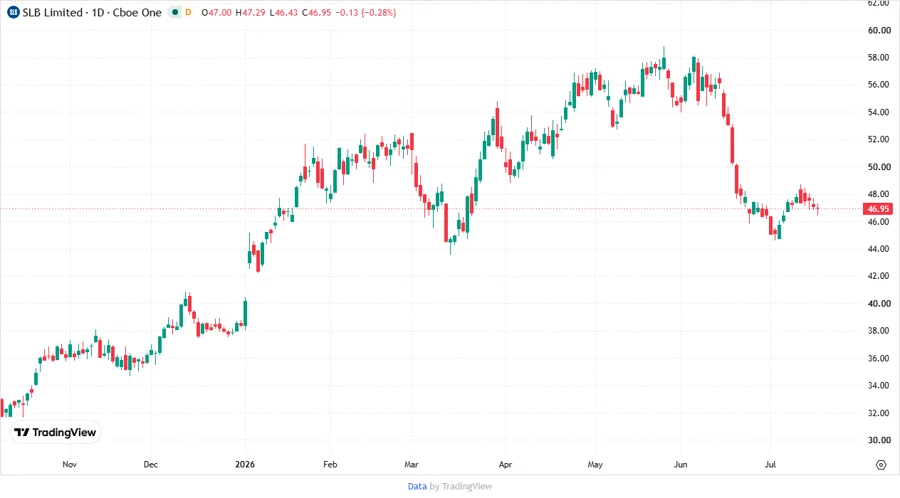Click the 30.00 price axis label
Screen dimensions: 900x498
tap(879, 440)
